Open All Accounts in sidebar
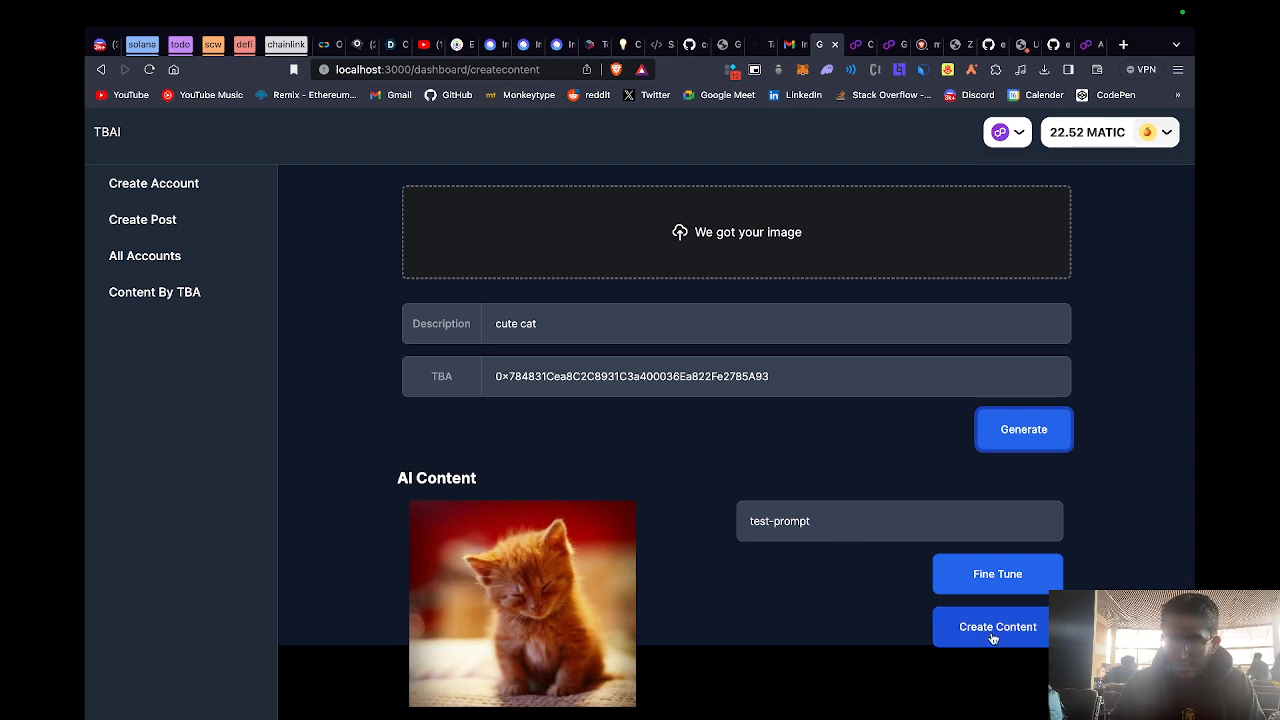 (x=145, y=255)
